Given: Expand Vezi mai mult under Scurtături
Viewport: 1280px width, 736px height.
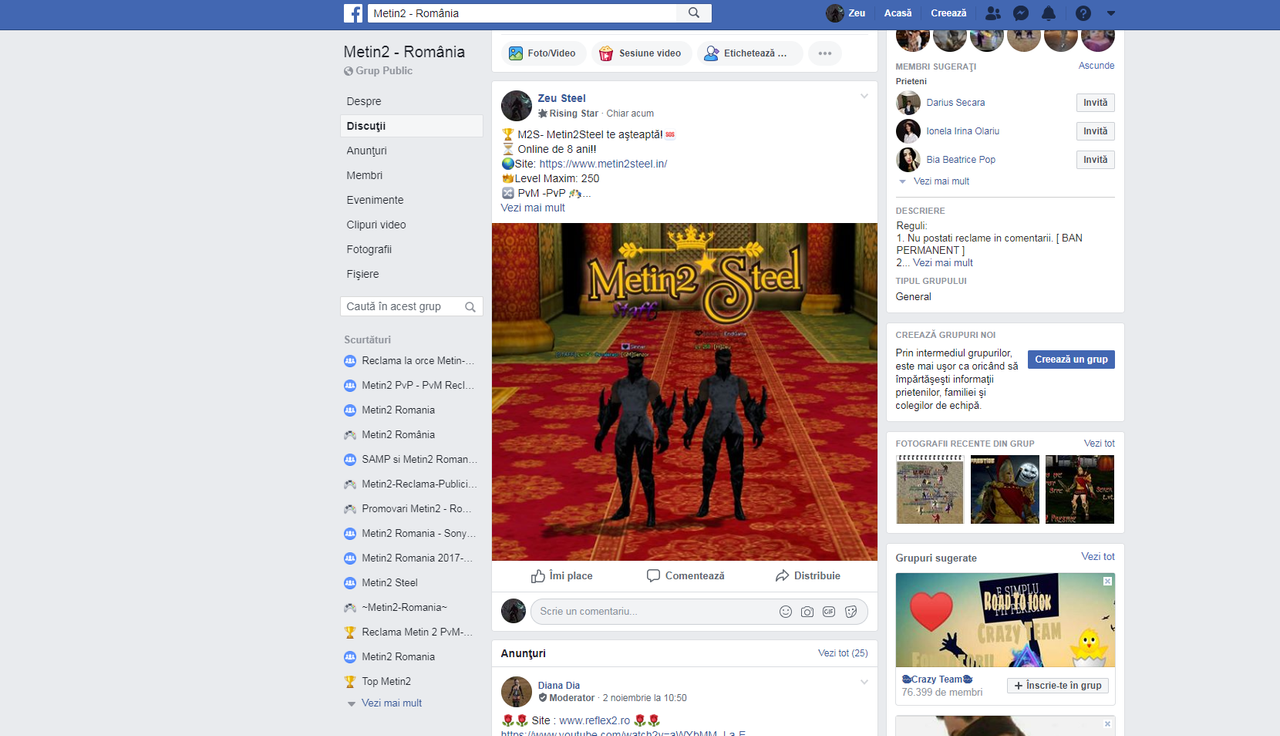Looking at the screenshot, I should point(391,703).
